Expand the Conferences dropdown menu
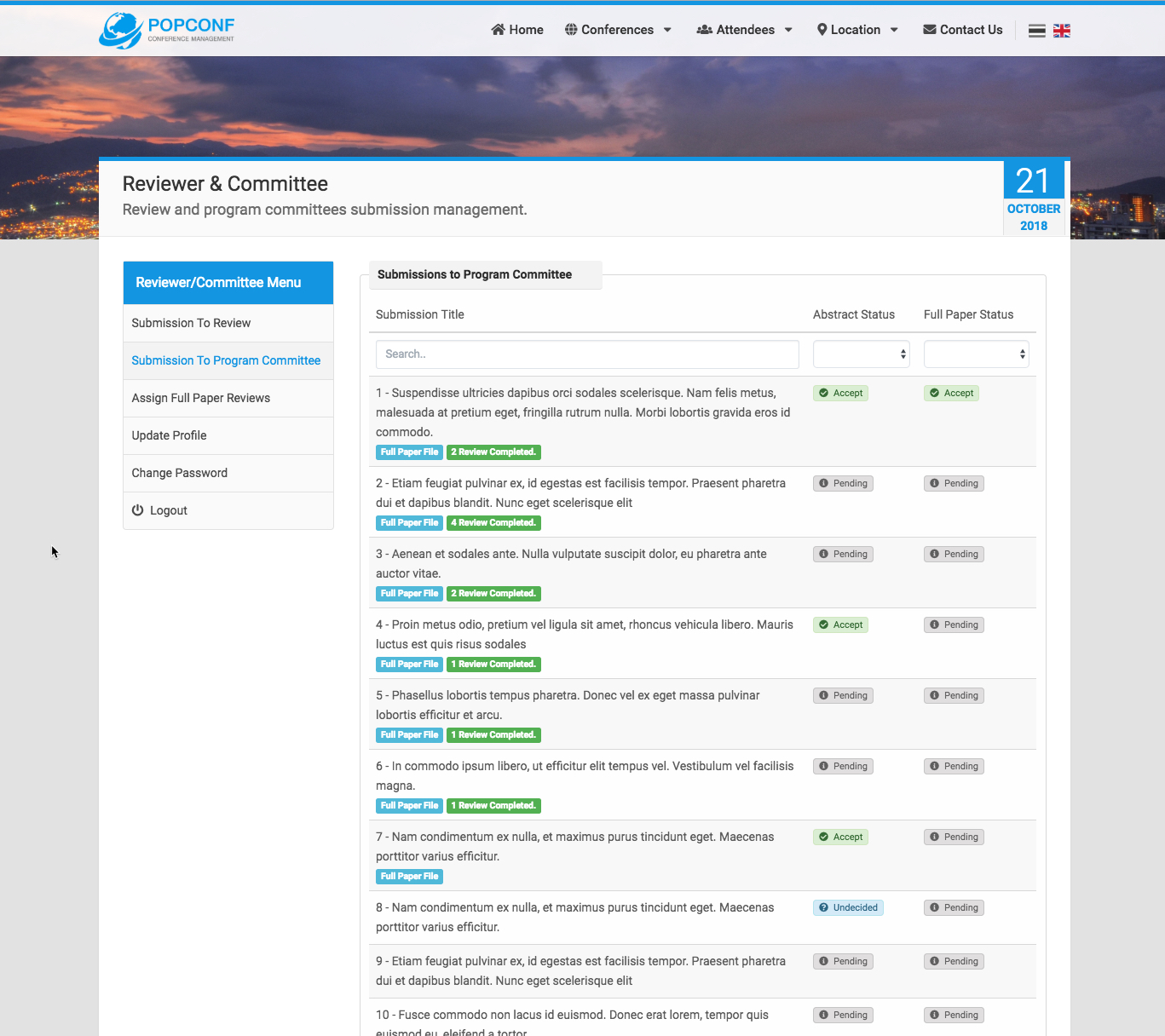 click(x=667, y=30)
